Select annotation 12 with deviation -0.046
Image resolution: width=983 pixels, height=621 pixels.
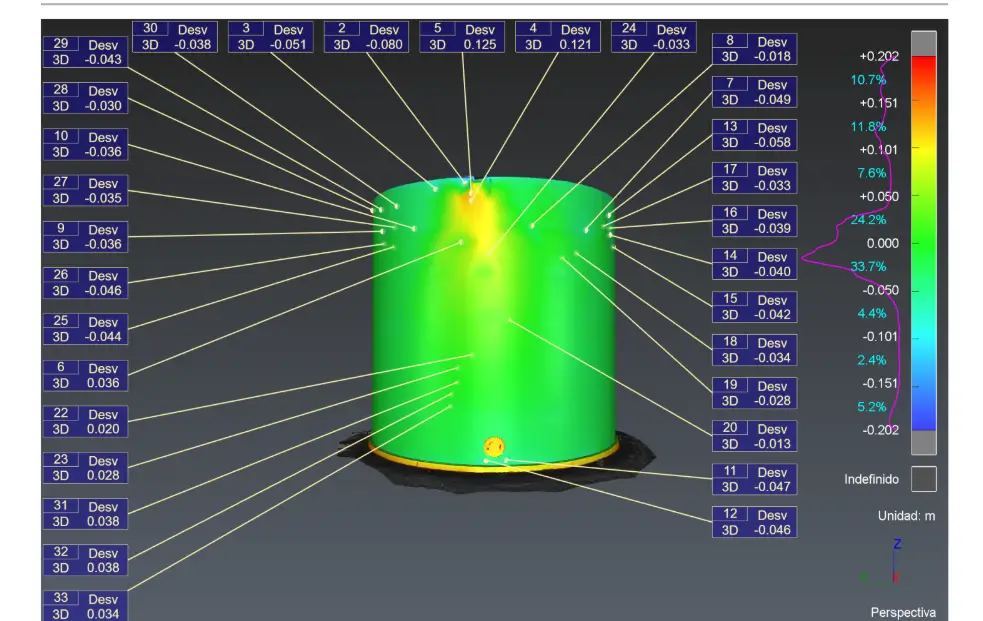click(x=754, y=522)
